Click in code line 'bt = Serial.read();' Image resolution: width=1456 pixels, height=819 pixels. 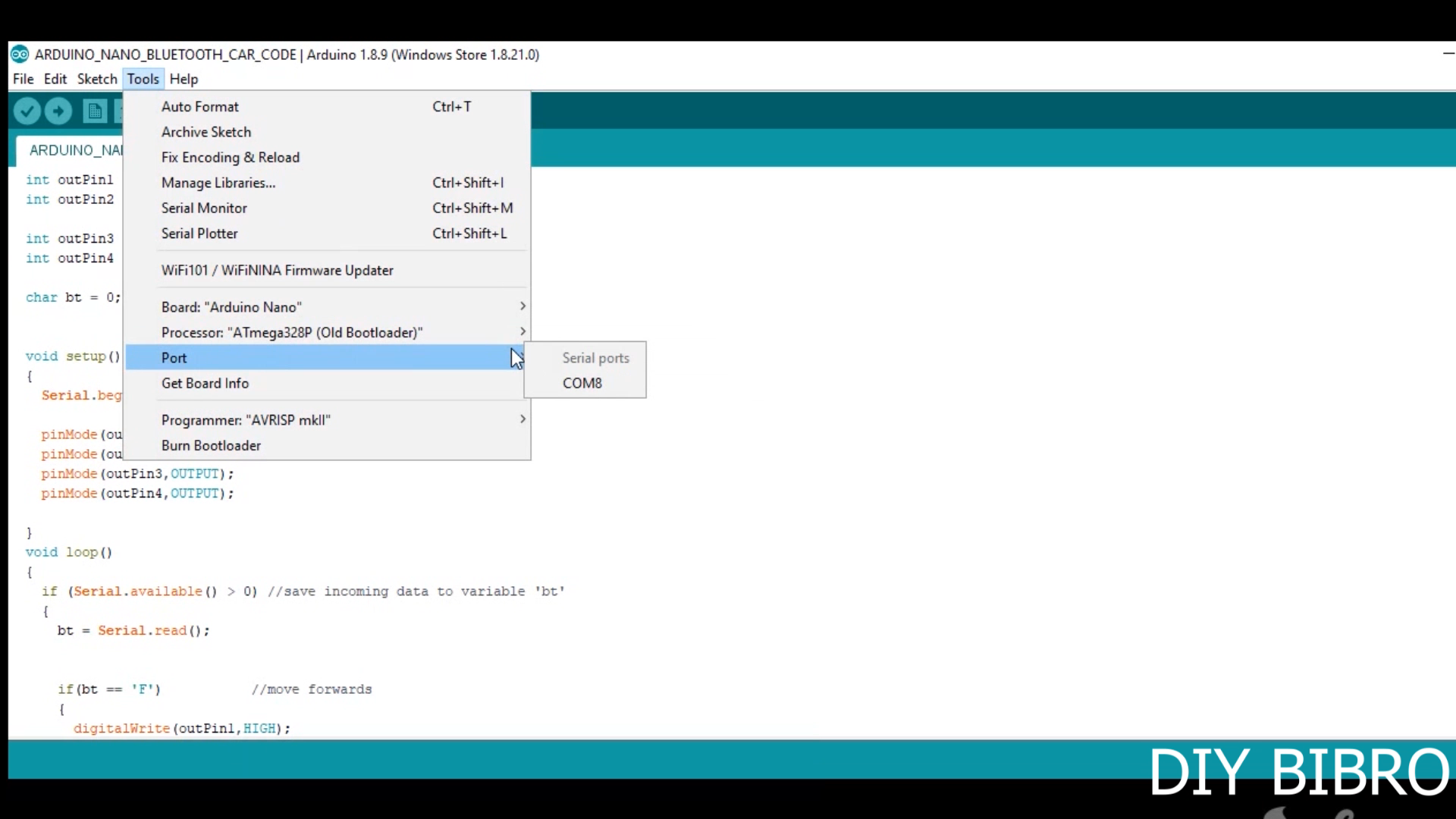(x=133, y=631)
